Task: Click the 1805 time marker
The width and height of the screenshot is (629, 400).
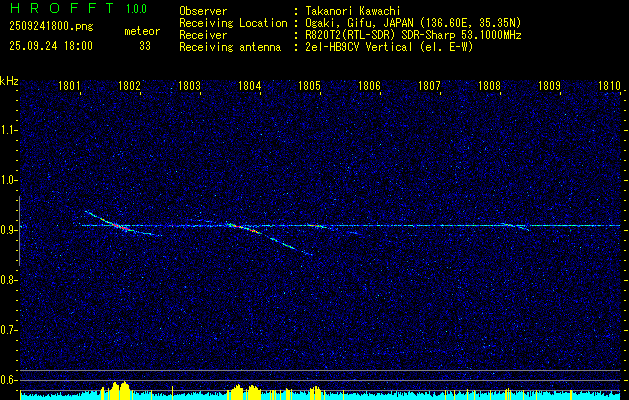Action: coord(309,86)
